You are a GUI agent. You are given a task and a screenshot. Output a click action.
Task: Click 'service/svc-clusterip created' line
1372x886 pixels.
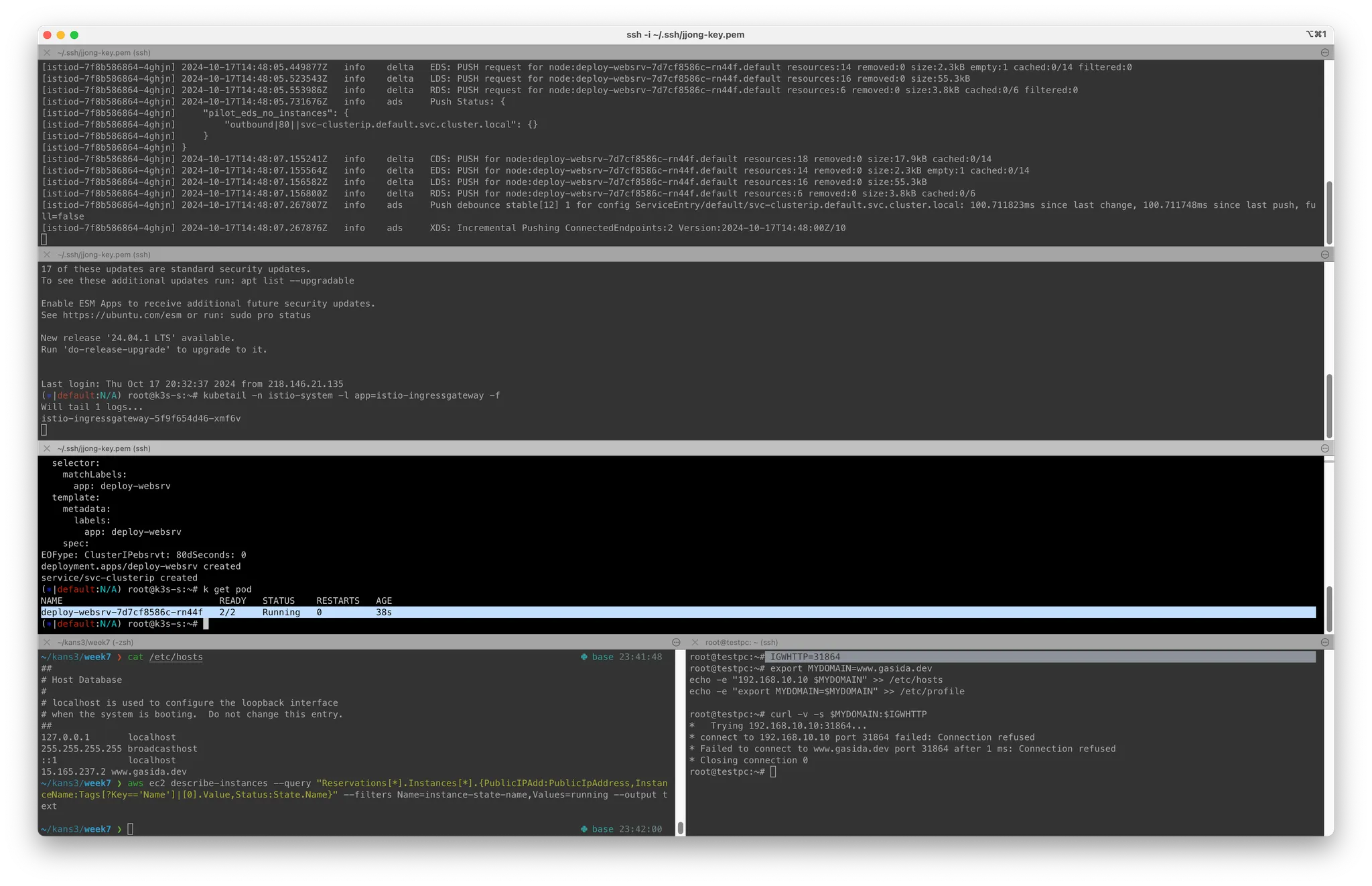(119, 578)
